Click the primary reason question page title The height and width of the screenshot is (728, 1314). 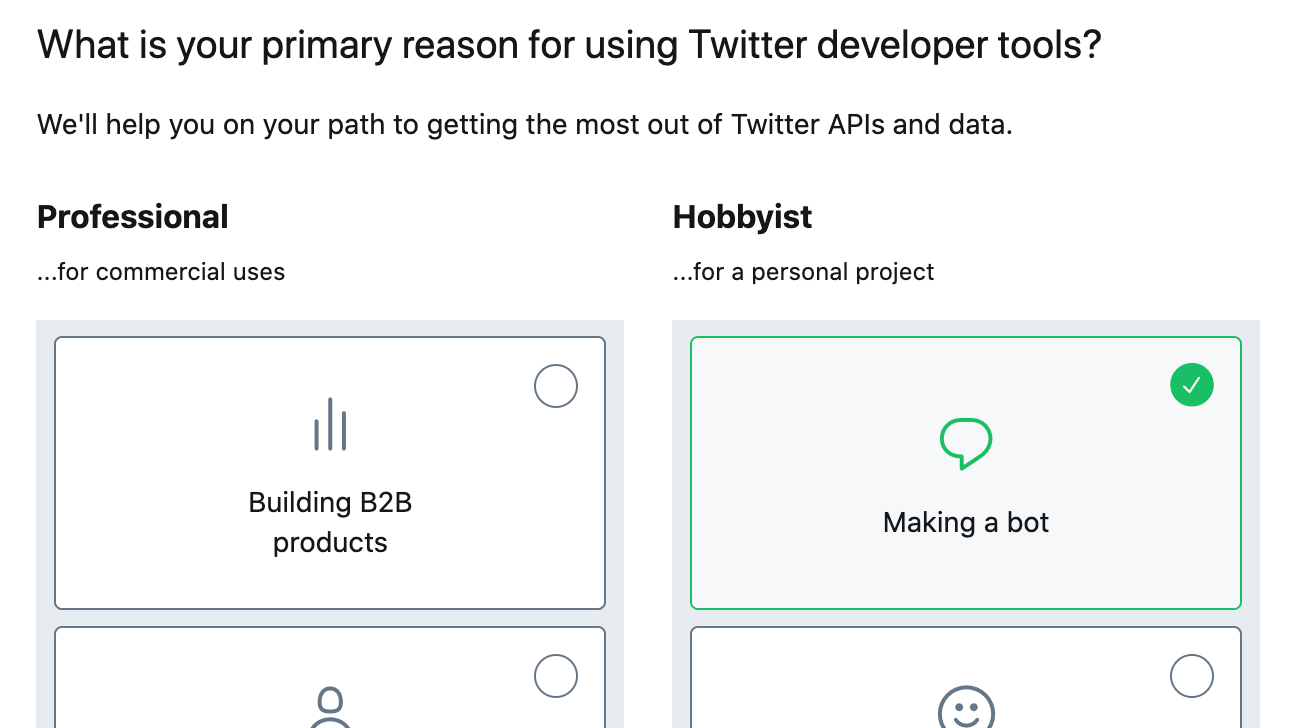[x=569, y=46]
